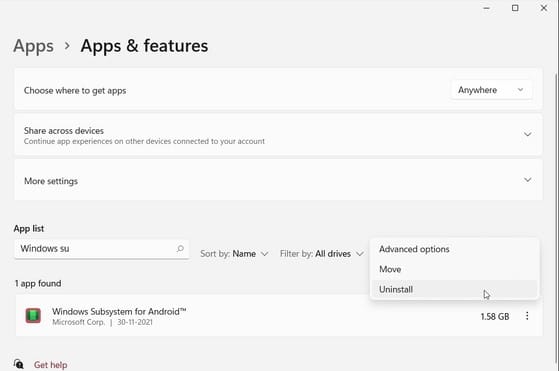Viewport: 559px width, 371px height.
Task: Open the Filter by All drives dropdown
Action: [x=322, y=254]
